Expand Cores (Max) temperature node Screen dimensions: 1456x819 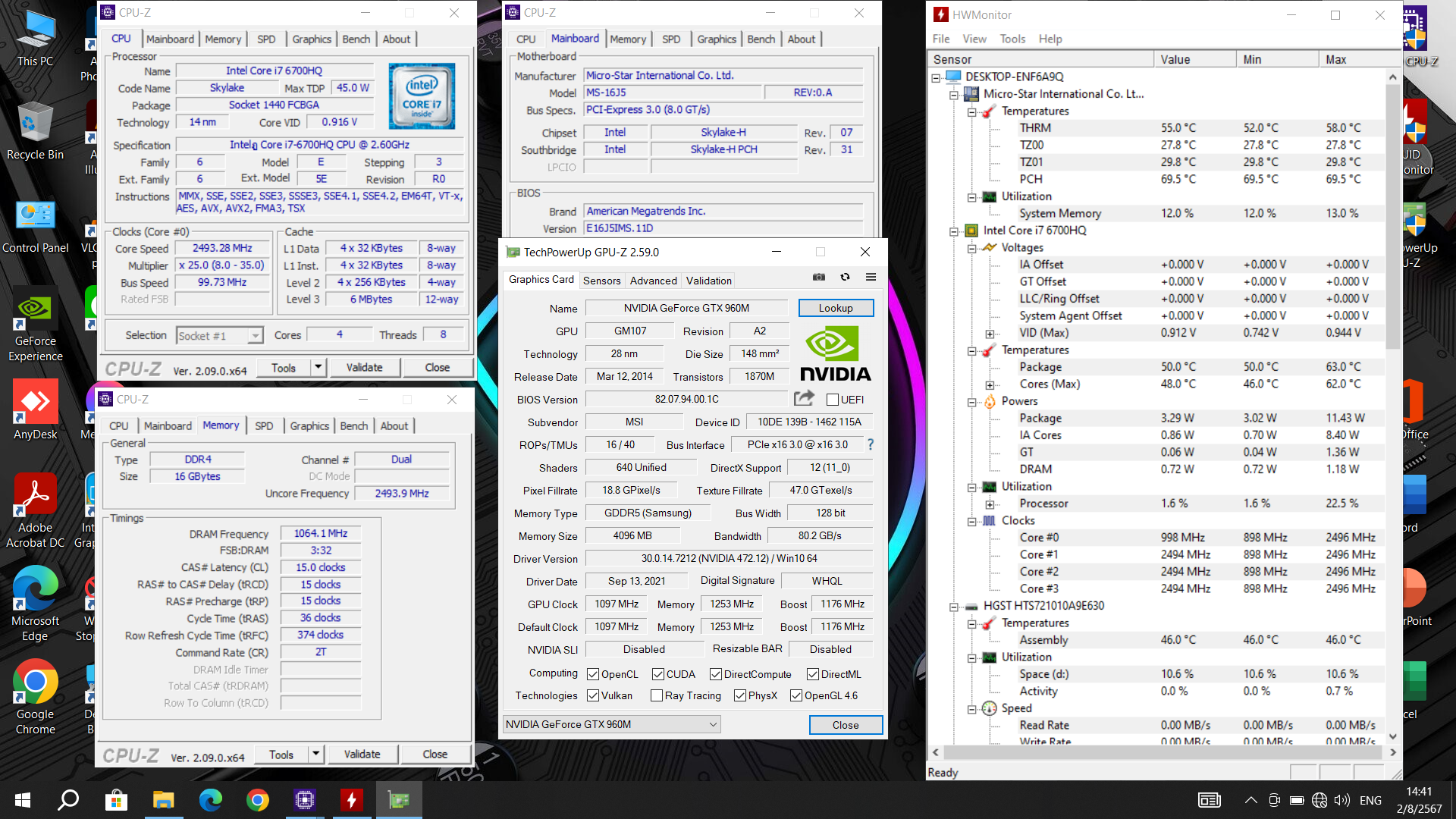pos(989,385)
